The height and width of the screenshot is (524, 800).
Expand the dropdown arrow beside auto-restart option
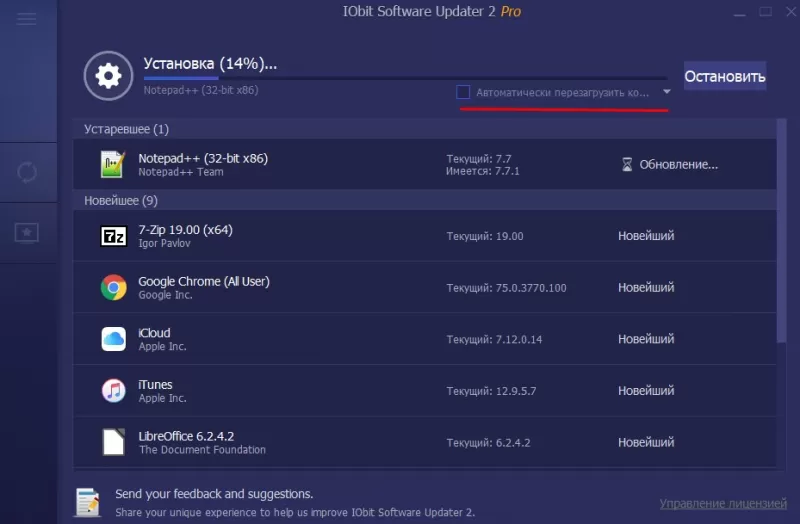tap(666, 92)
